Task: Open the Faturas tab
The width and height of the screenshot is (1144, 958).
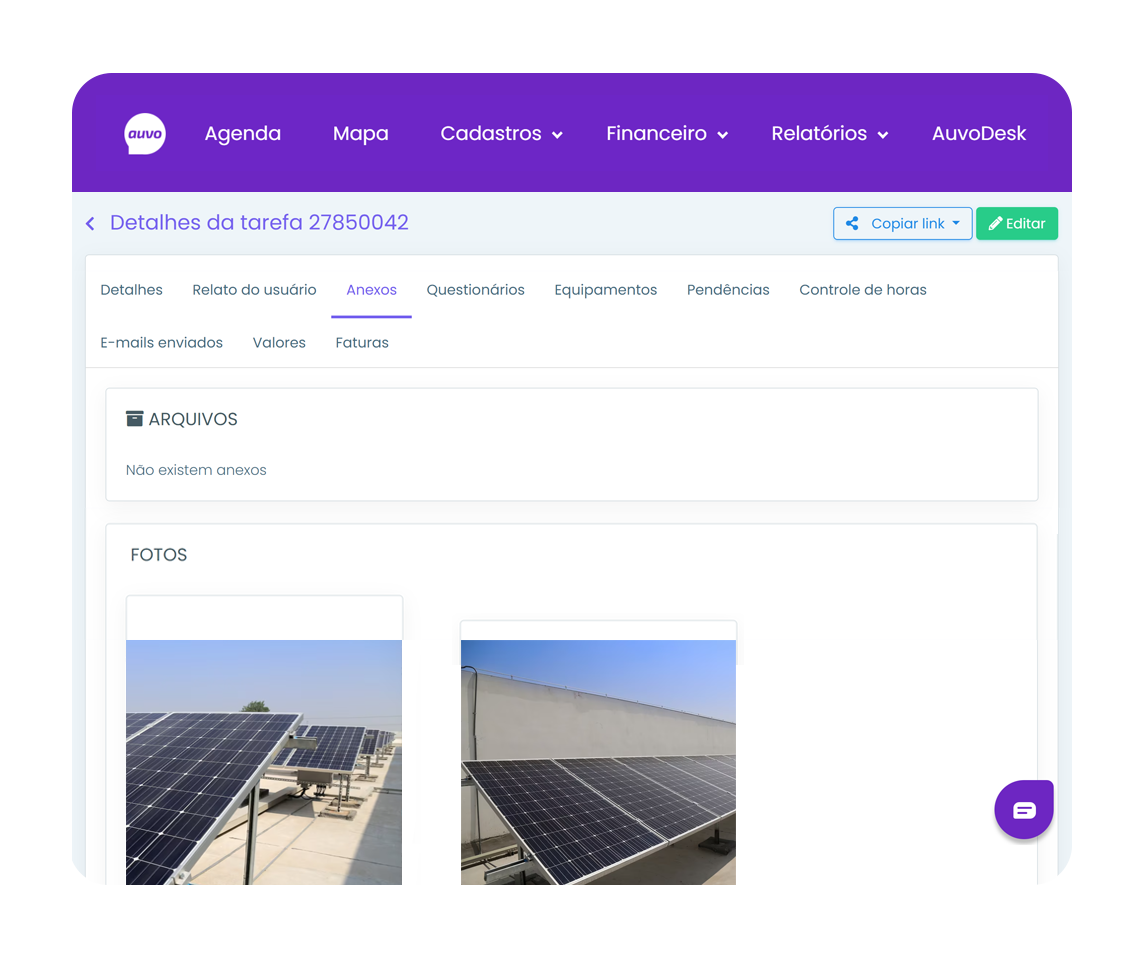Action: 362,343
